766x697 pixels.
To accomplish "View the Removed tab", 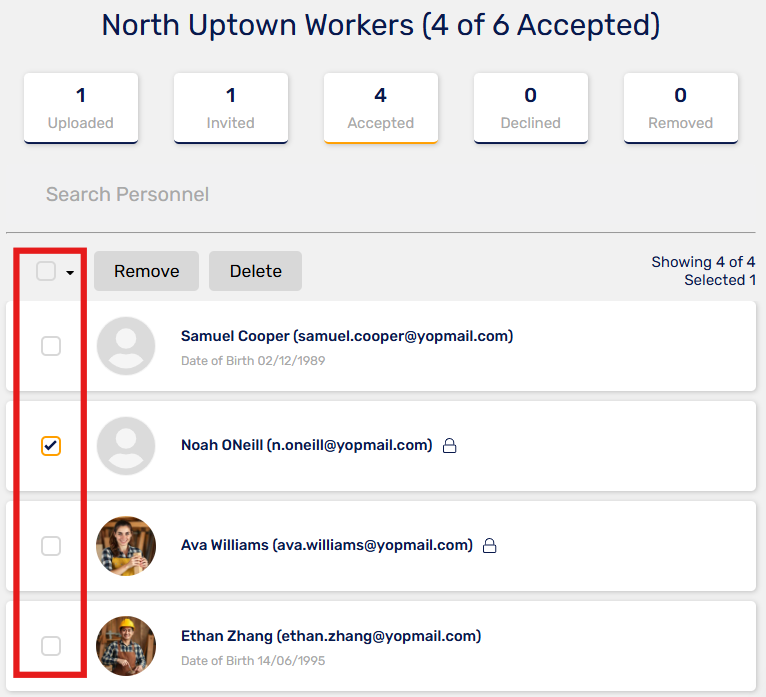I will pos(681,108).
